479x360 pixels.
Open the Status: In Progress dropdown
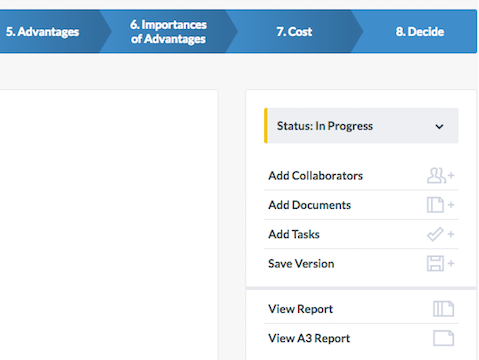pos(361,126)
